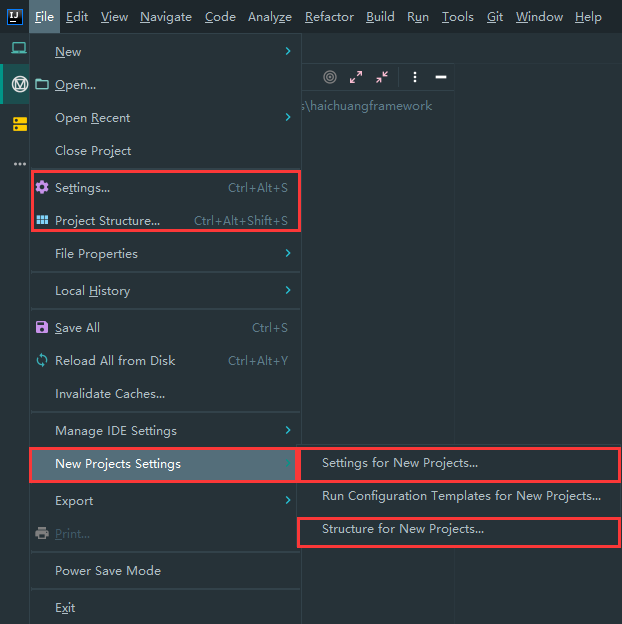Click the yellow structure sidebar icon
622x624 pixels.
19,124
